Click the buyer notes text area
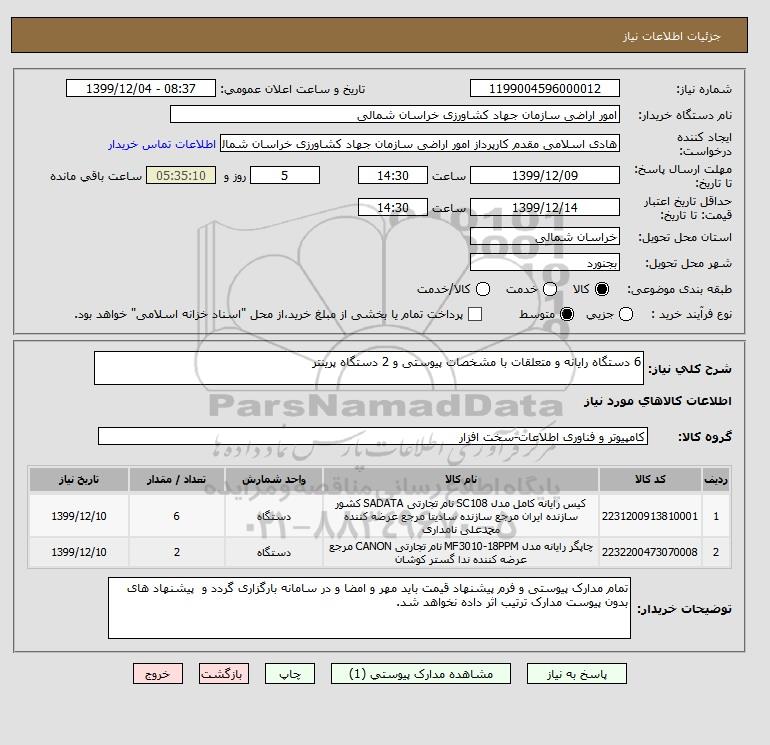Screen dimensions: 770x745 pyautogui.click(x=369, y=608)
